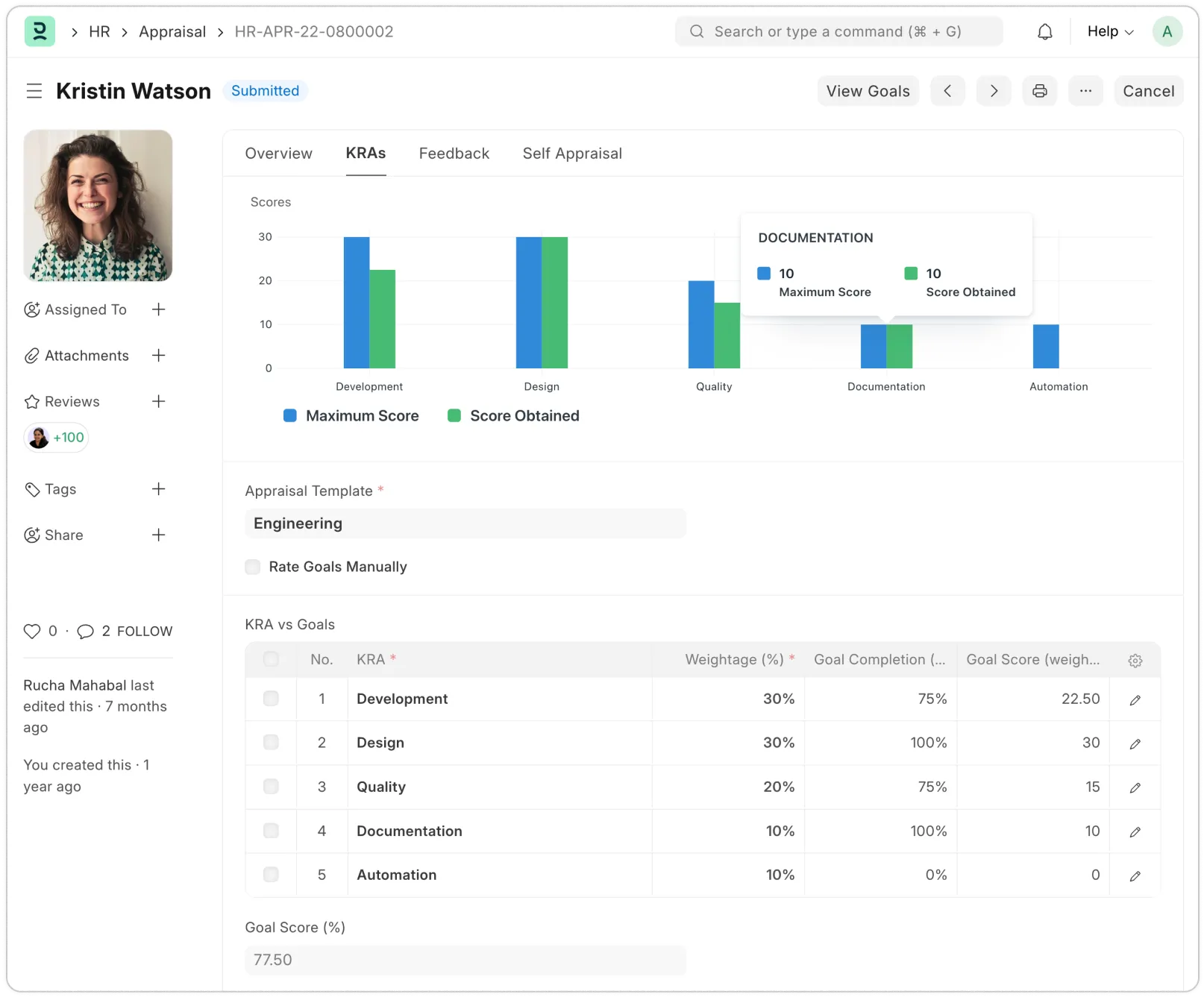Enable Rate Goals Manually checkbox
The image size is (1204, 997).
253,567
